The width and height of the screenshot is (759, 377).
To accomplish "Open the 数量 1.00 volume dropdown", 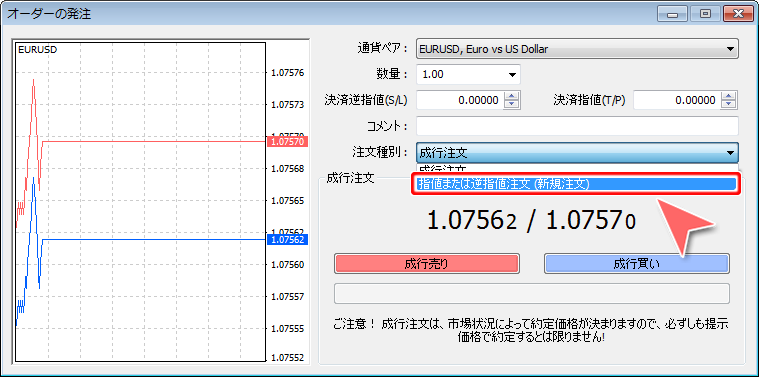I will tap(468, 75).
